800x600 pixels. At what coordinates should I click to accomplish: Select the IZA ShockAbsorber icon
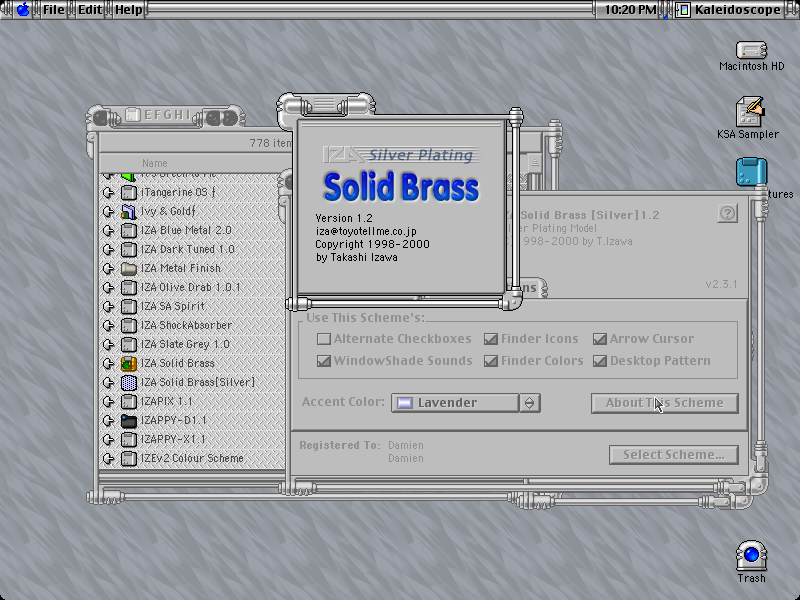click(x=129, y=326)
